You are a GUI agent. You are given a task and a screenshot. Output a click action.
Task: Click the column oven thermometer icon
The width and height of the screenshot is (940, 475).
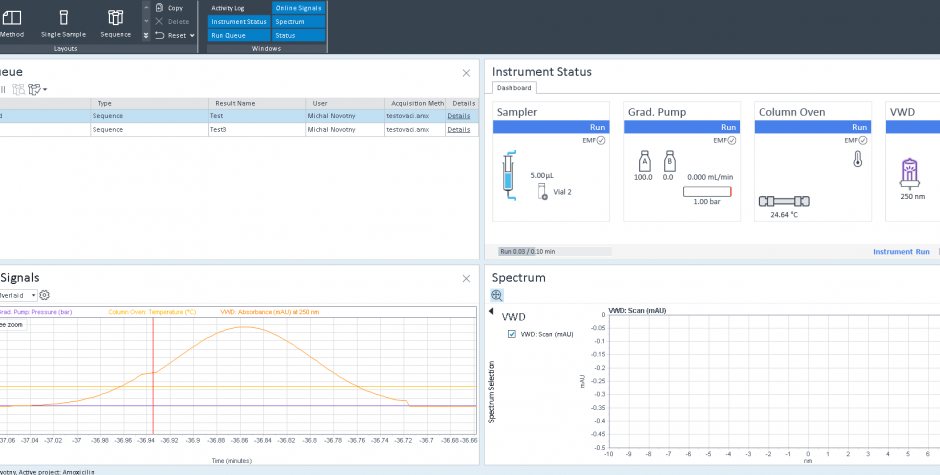pyautogui.click(x=858, y=159)
